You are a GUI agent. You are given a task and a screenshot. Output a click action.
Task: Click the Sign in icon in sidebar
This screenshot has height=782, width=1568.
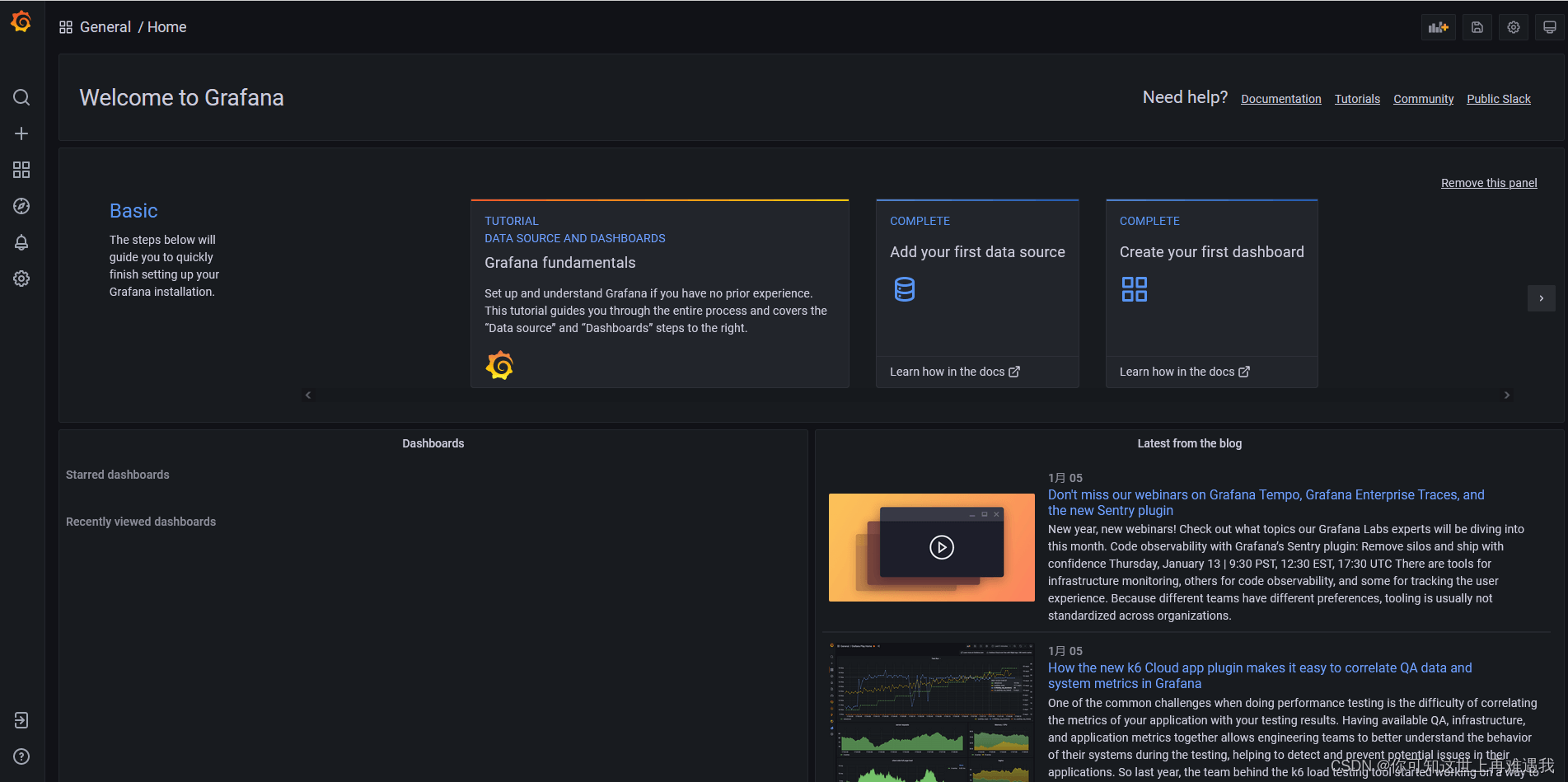21,720
